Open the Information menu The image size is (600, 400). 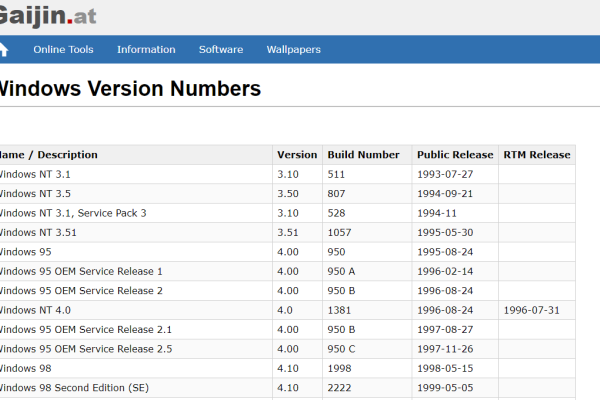(x=146, y=49)
